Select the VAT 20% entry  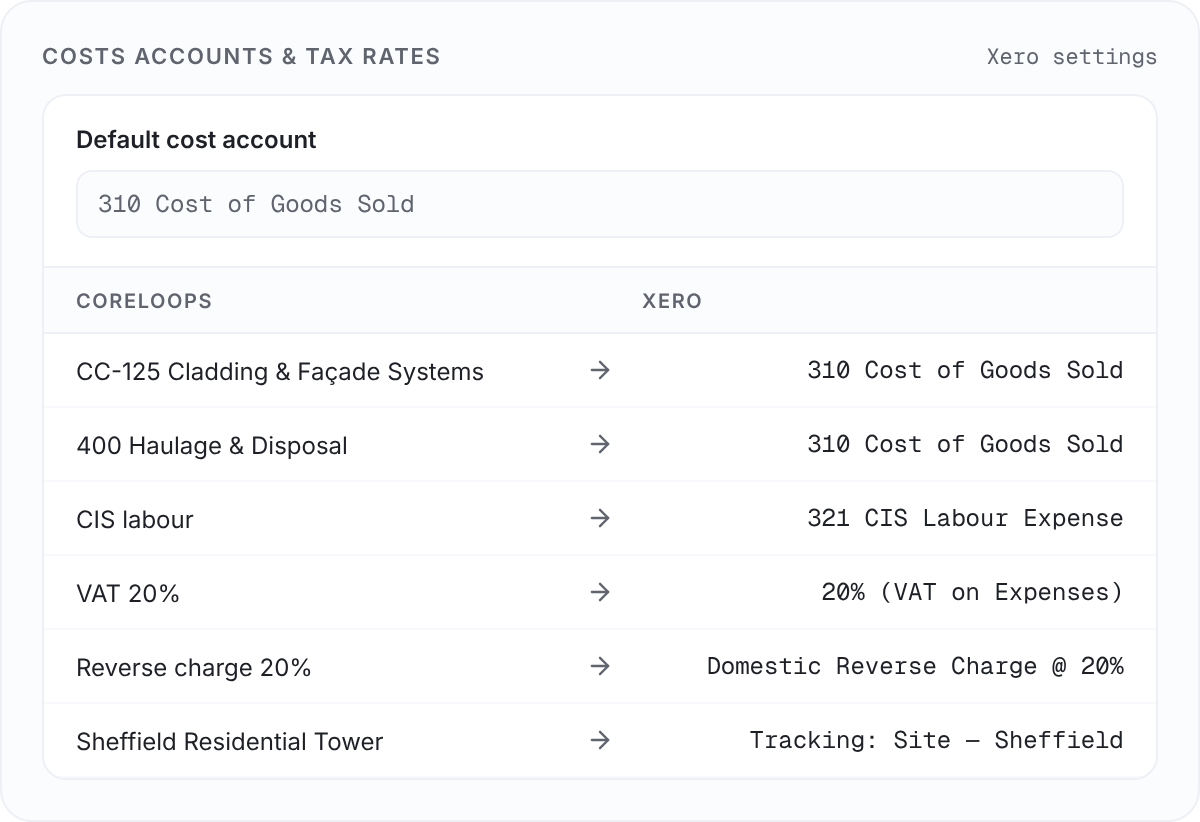[128, 594]
